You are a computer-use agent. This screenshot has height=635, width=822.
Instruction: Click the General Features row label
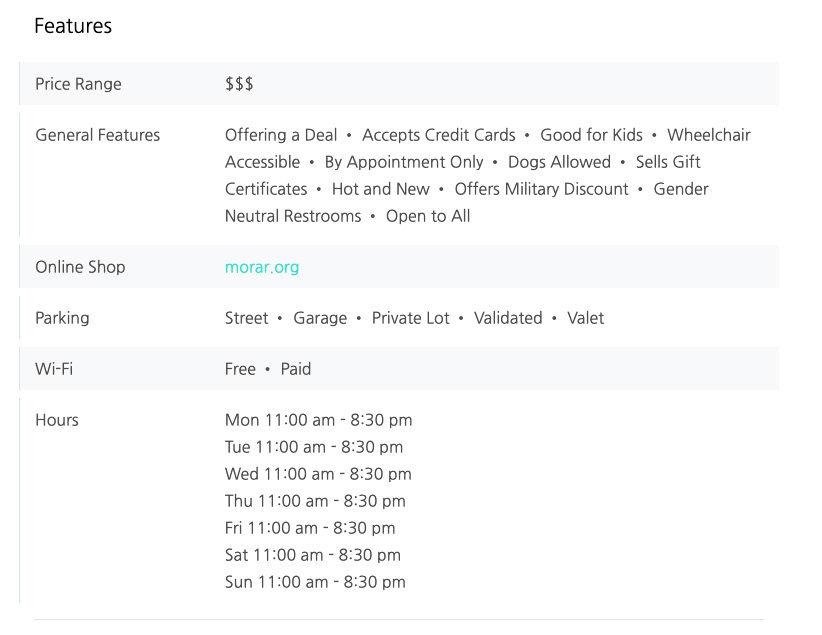click(97, 135)
